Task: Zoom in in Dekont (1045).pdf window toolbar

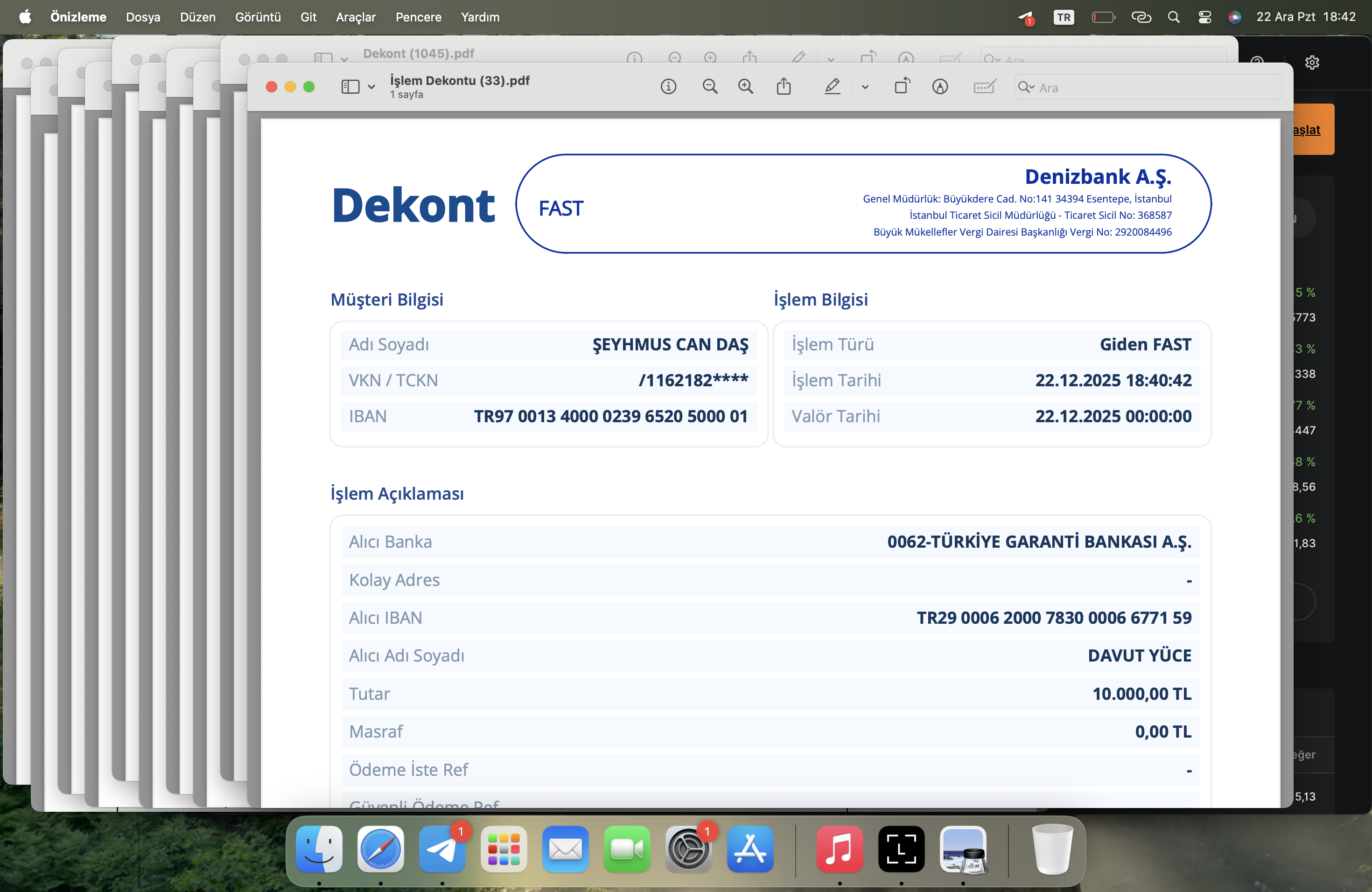Action: click(710, 58)
